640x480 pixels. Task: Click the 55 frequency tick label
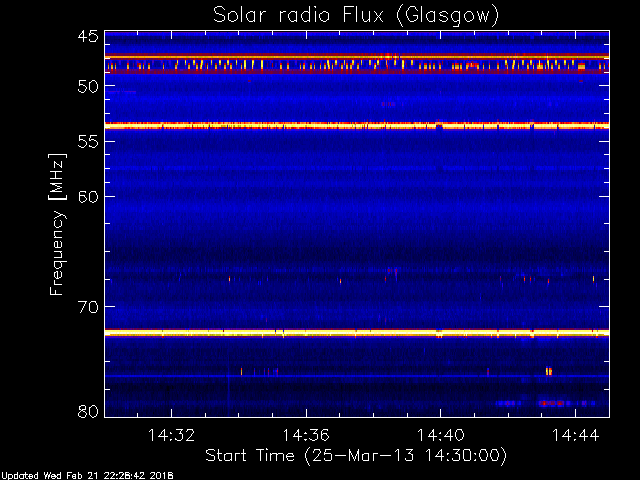tap(88, 142)
